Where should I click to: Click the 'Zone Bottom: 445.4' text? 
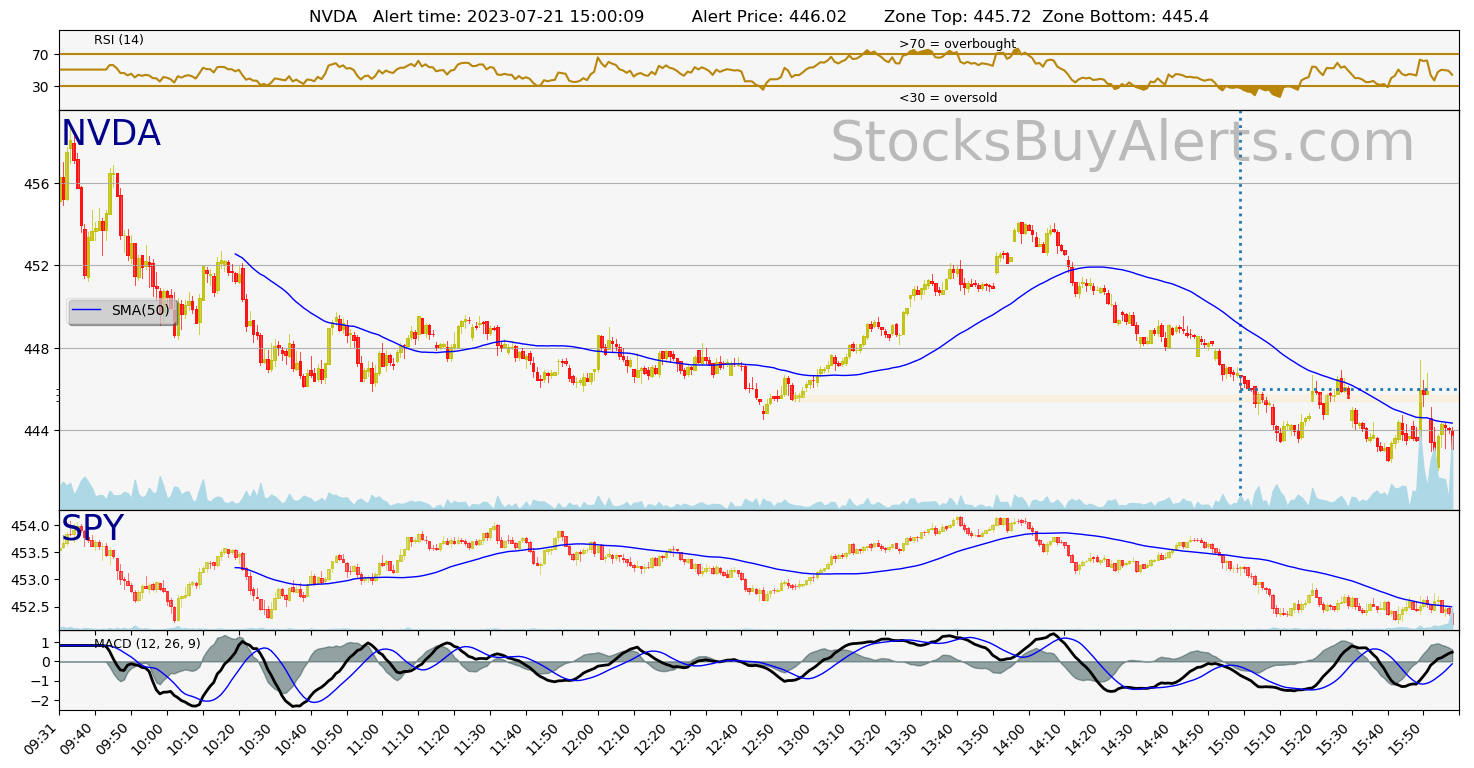[x=1125, y=16]
